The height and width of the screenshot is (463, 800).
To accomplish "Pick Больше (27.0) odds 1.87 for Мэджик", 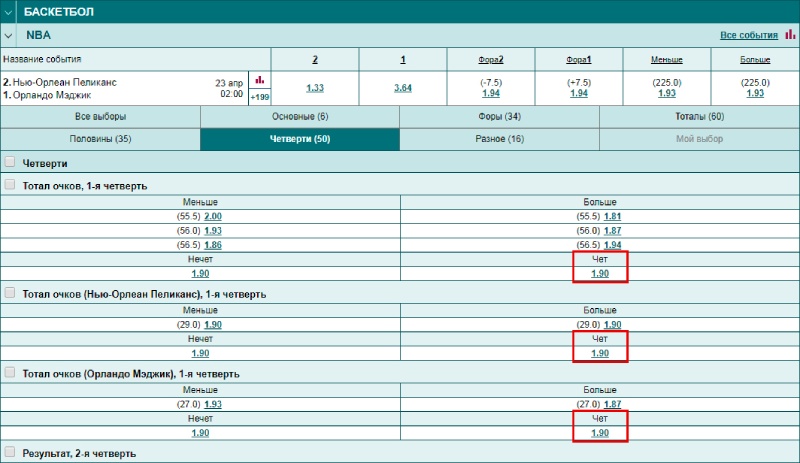I will 612,404.
